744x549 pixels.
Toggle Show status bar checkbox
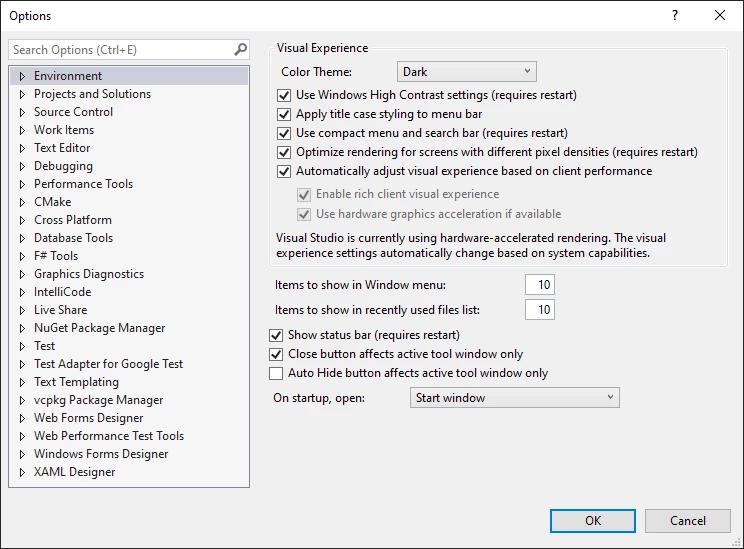click(276, 335)
